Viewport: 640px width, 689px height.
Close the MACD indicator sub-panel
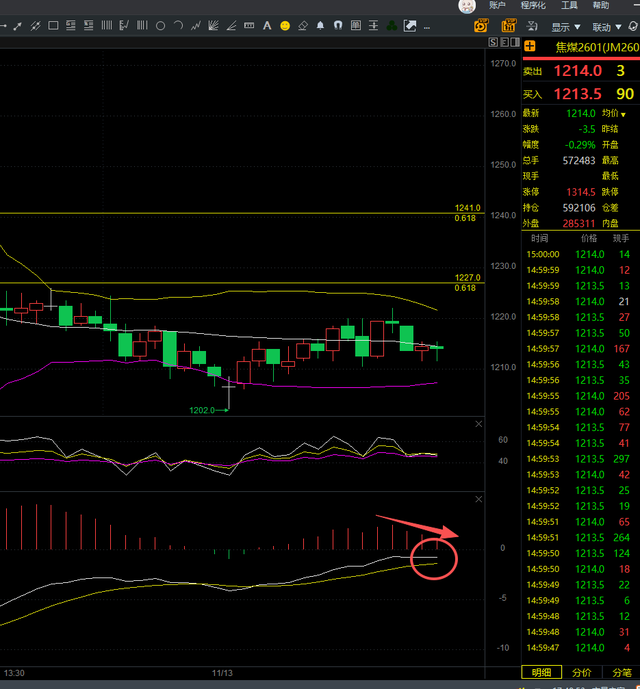pyautogui.click(x=479, y=499)
